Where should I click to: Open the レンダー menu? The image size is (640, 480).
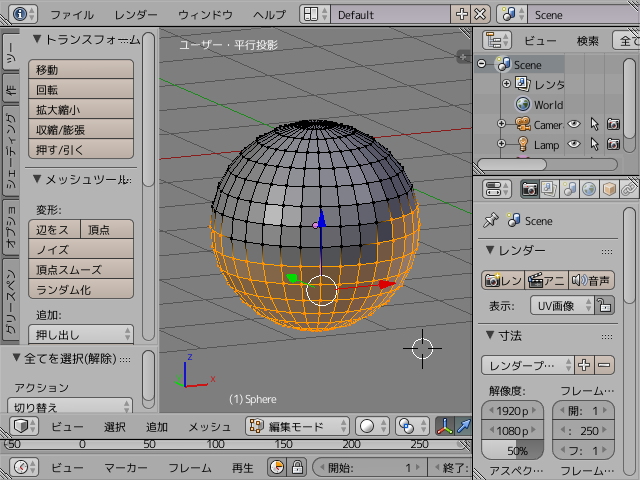click(x=136, y=15)
